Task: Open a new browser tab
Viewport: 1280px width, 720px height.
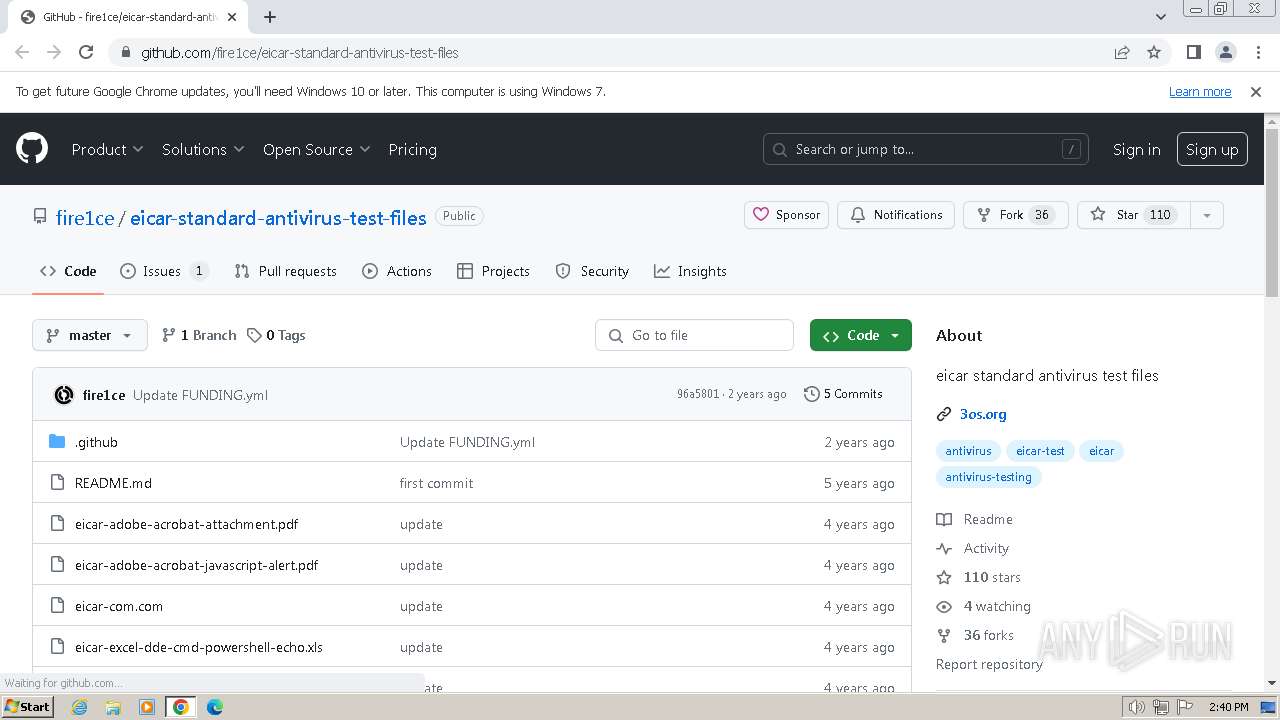Action: (x=270, y=17)
